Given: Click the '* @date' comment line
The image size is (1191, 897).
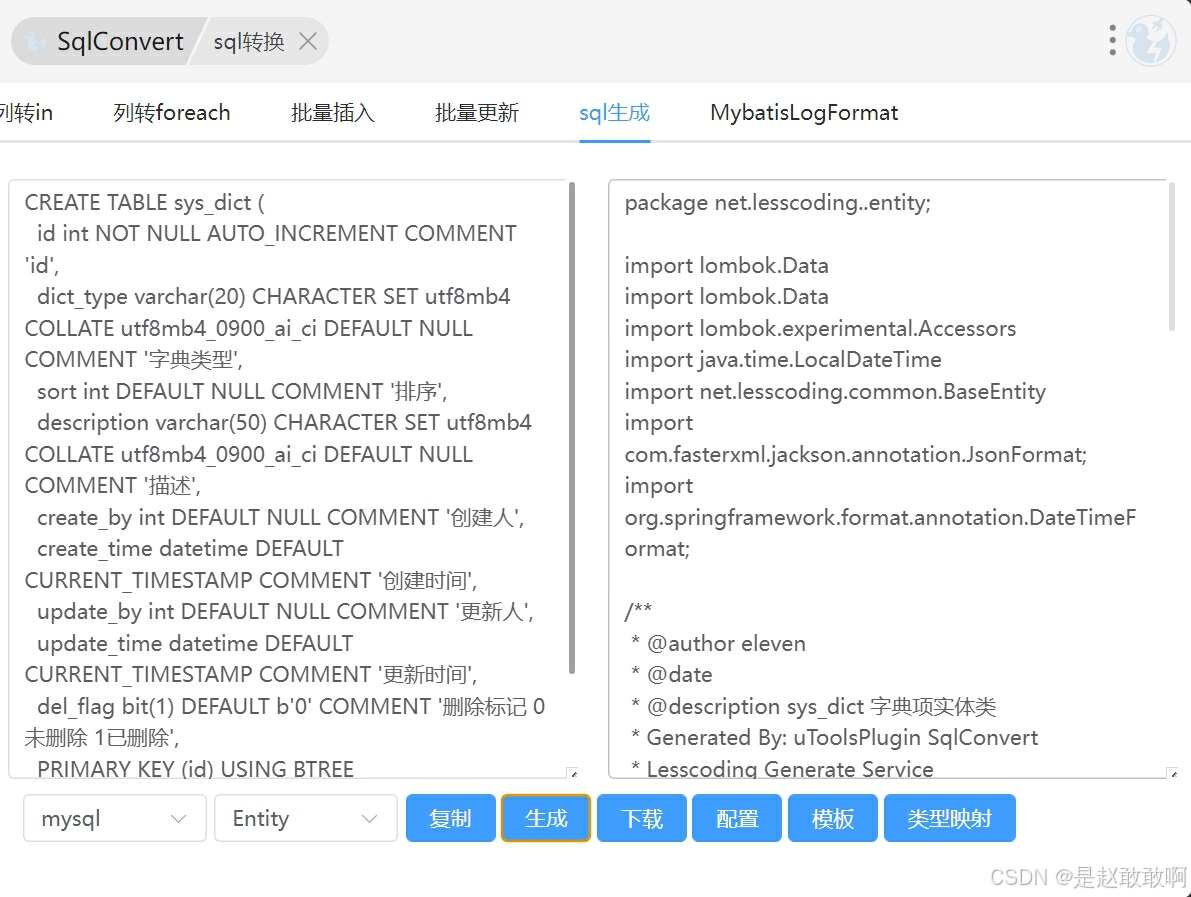Looking at the screenshot, I should 671,674.
